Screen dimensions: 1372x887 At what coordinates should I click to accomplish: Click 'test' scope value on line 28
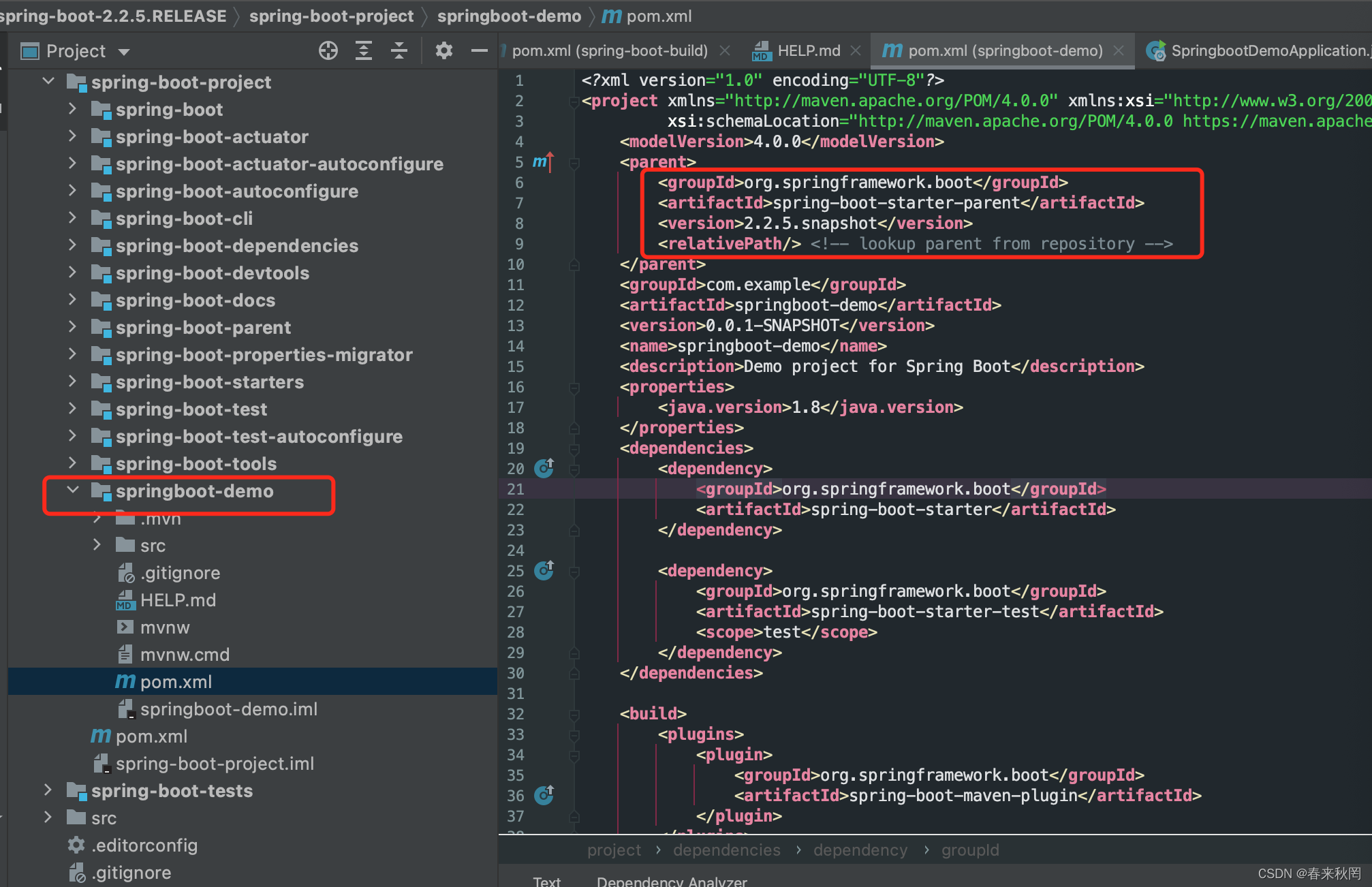(x=782, y=632)
